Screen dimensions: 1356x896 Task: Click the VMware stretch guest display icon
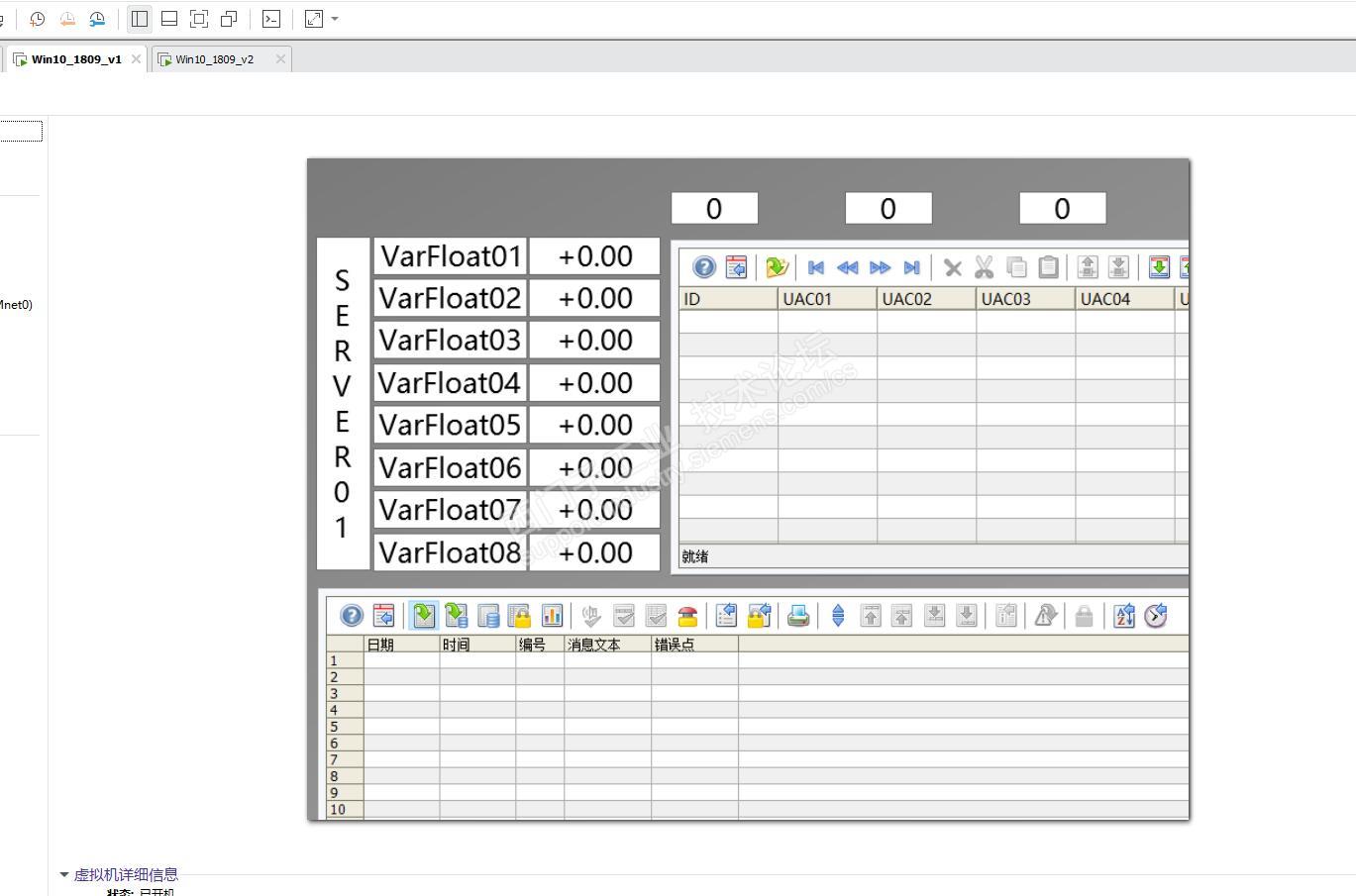[x=314, y=19]
